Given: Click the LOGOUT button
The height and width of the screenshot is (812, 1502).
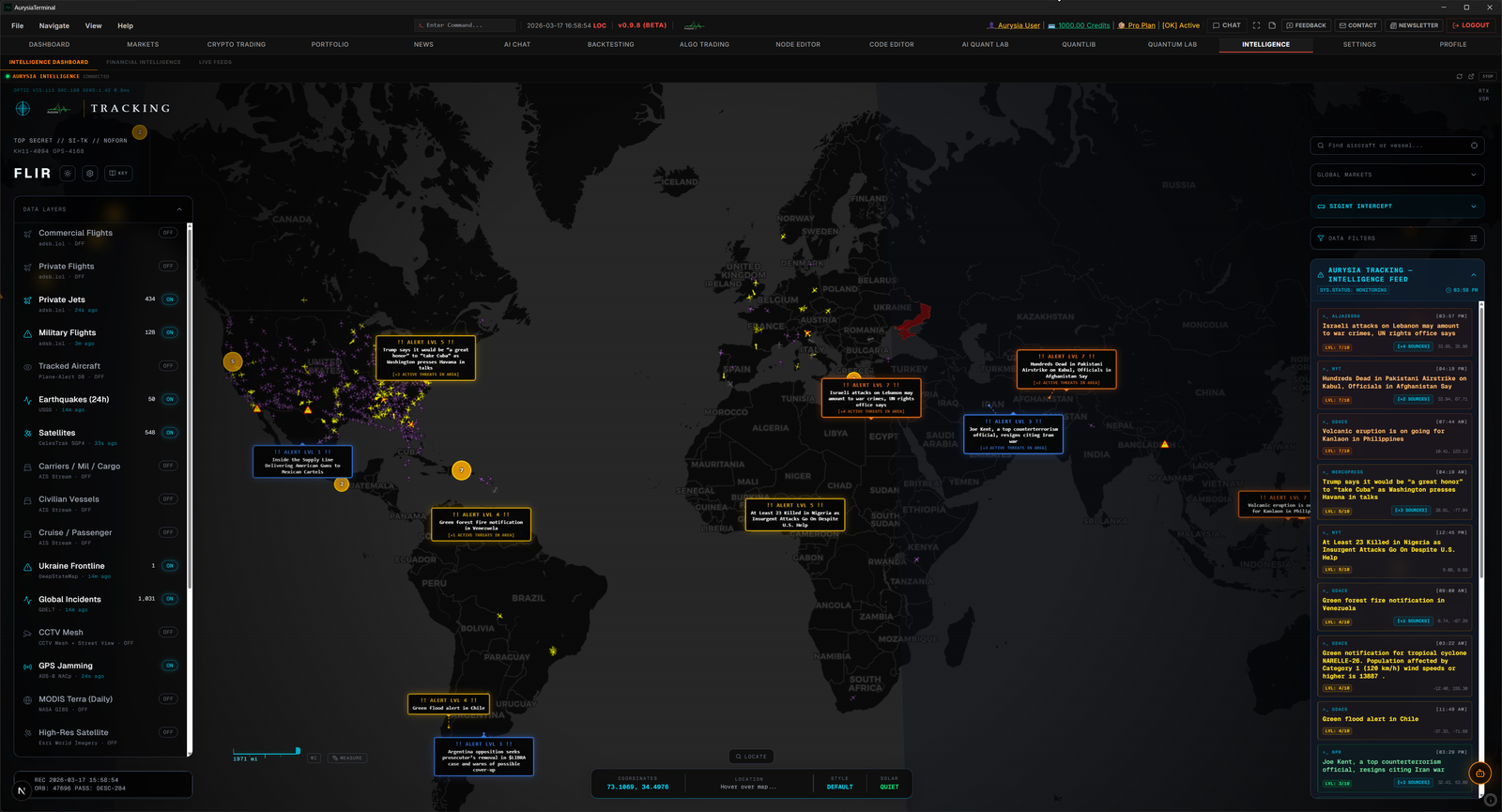Looking at the screenshot, I should (x=1471, y=25).
